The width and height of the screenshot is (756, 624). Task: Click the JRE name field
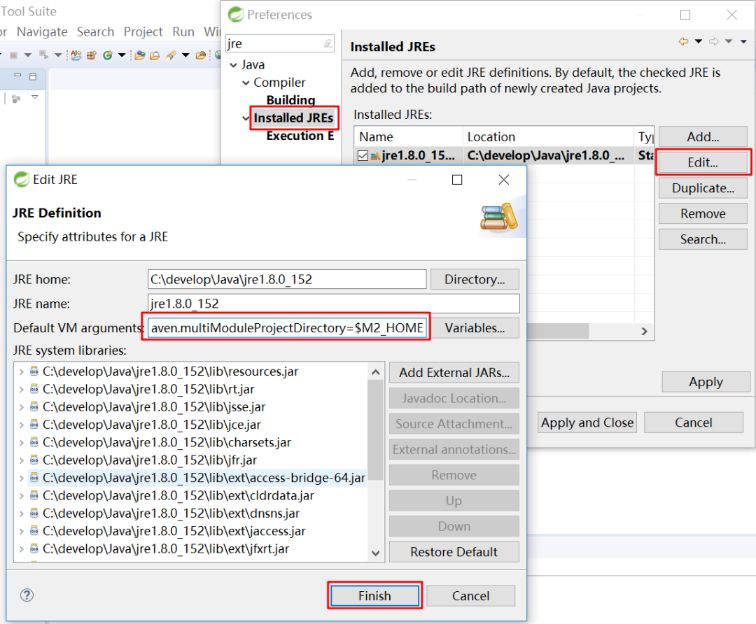point(334,304)
